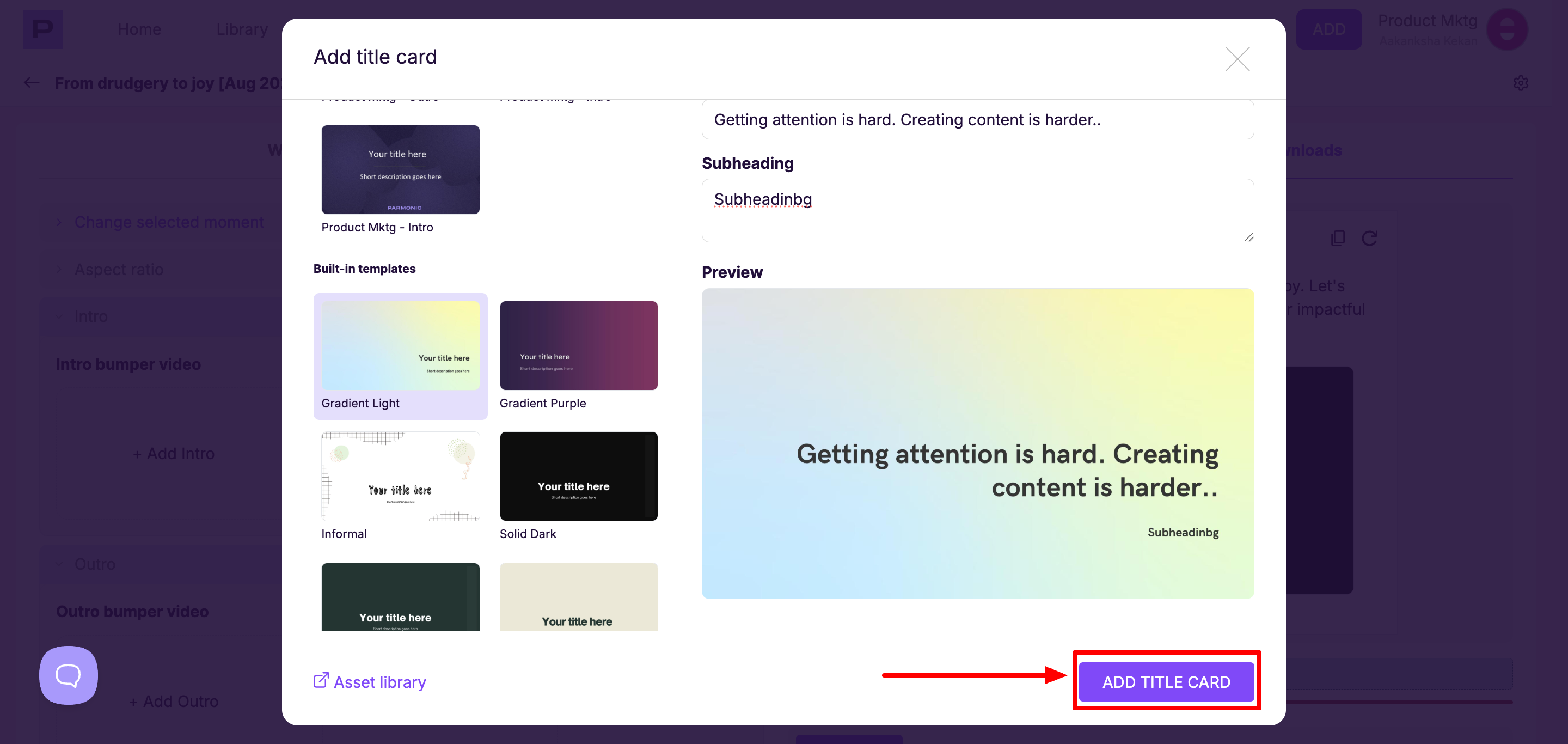
Task: Select the Gradient Purple template
Action: click(x=578, y=356)
